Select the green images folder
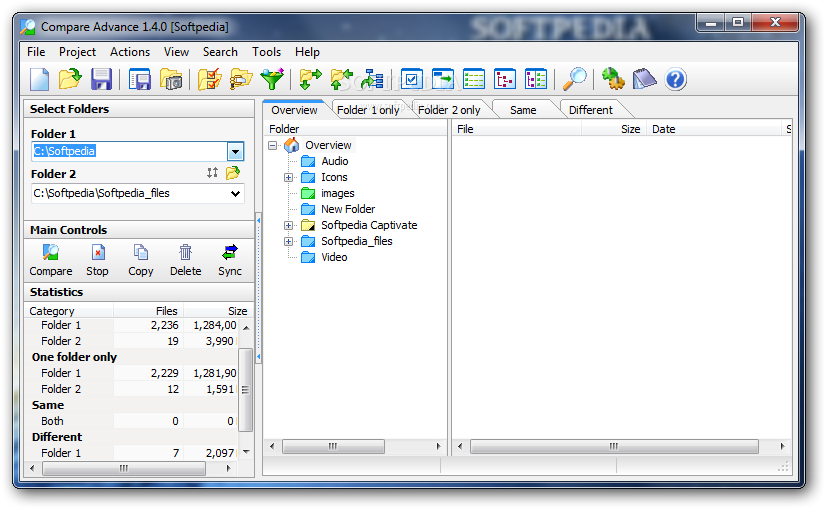This screenshot has height=509, width=826. click(337, 193)
